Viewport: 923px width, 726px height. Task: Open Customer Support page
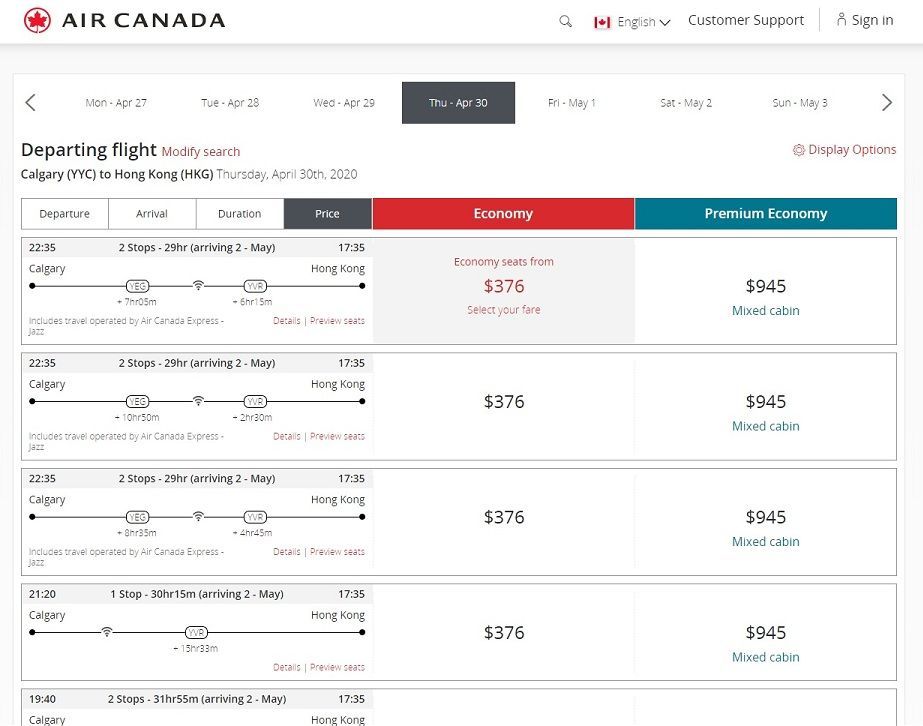click(746, 20)
